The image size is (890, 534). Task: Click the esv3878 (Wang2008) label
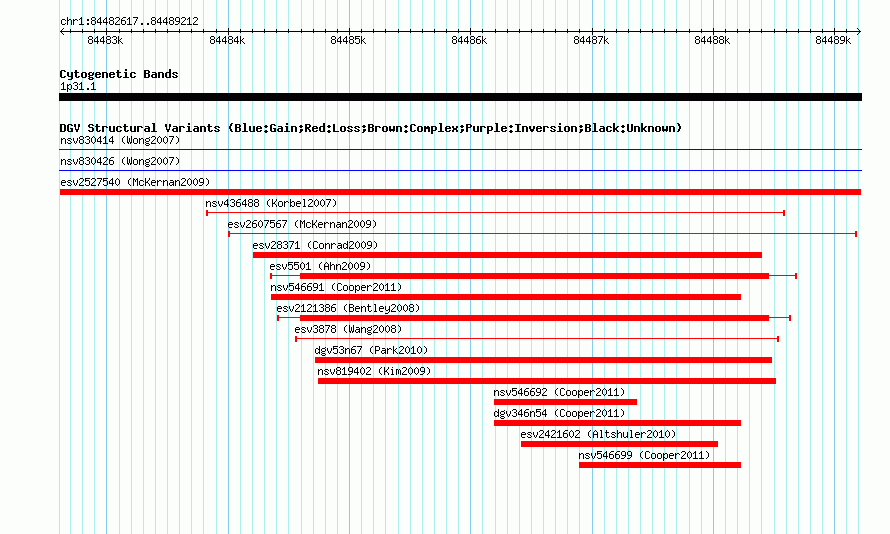coord(348,329)
